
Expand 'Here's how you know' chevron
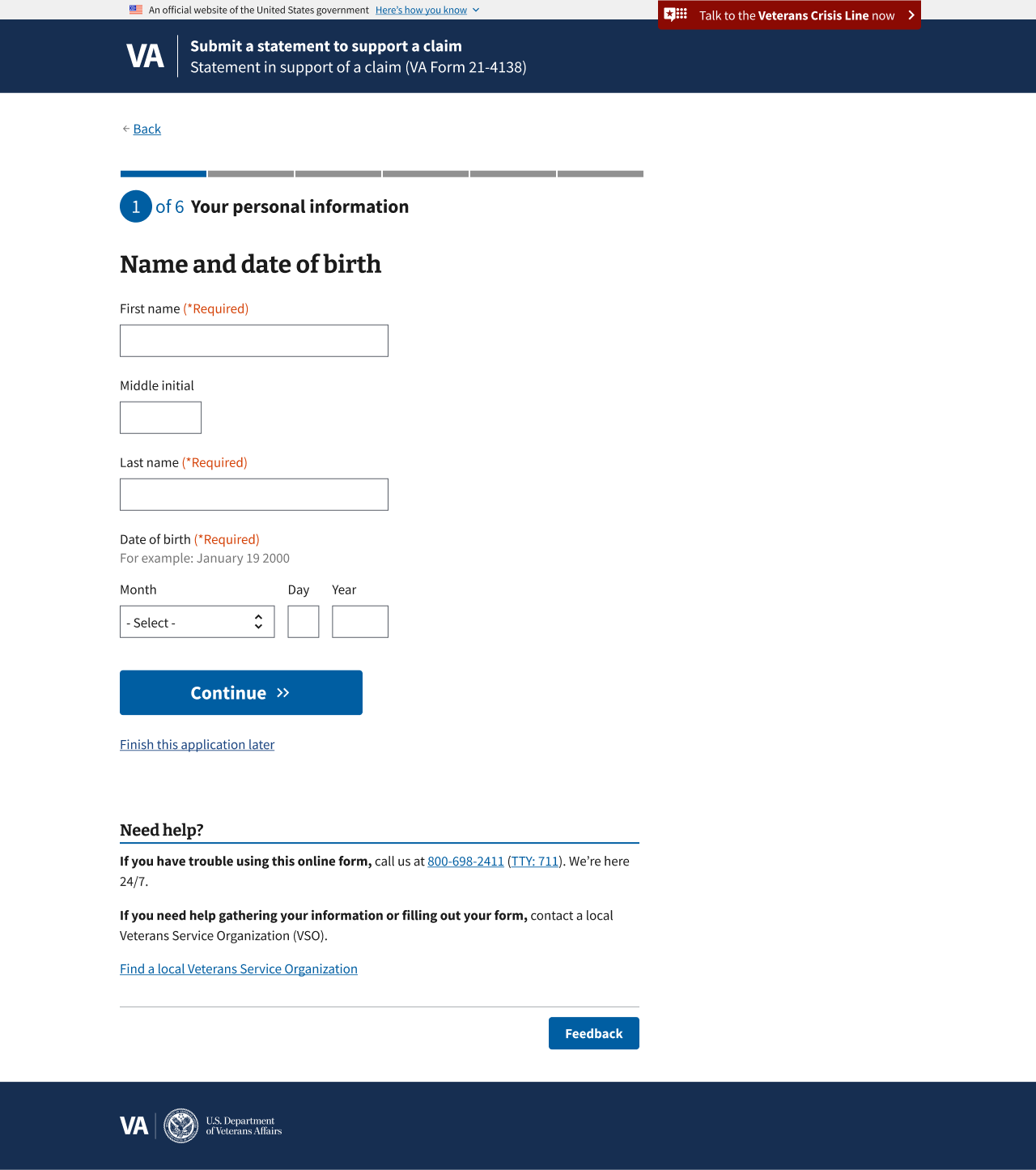click(476, 10)
